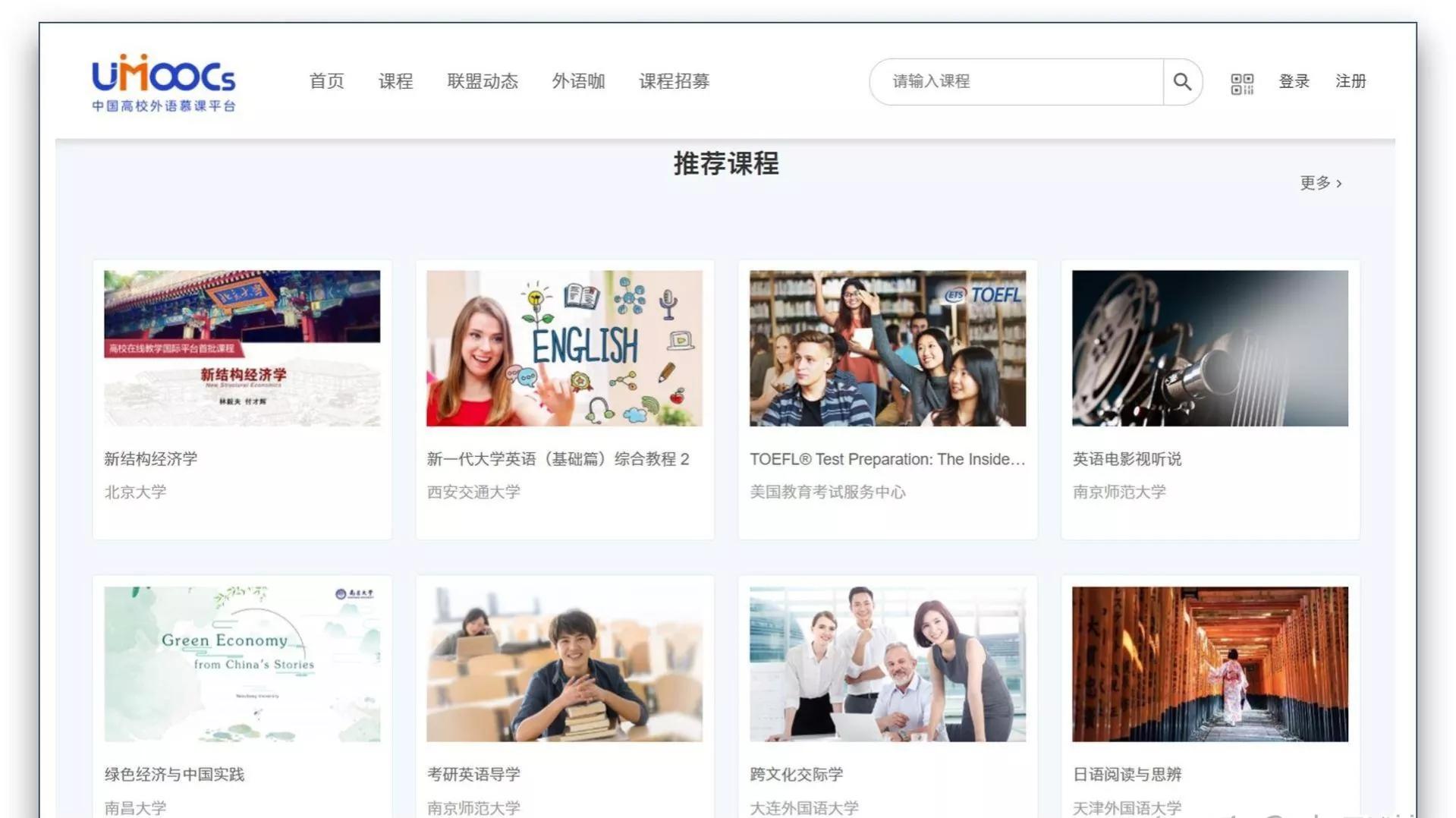Screen dimensions: 1456x818
Task: Open the 日语阅读与思辨 course thumbnail
Action: 1209,663
